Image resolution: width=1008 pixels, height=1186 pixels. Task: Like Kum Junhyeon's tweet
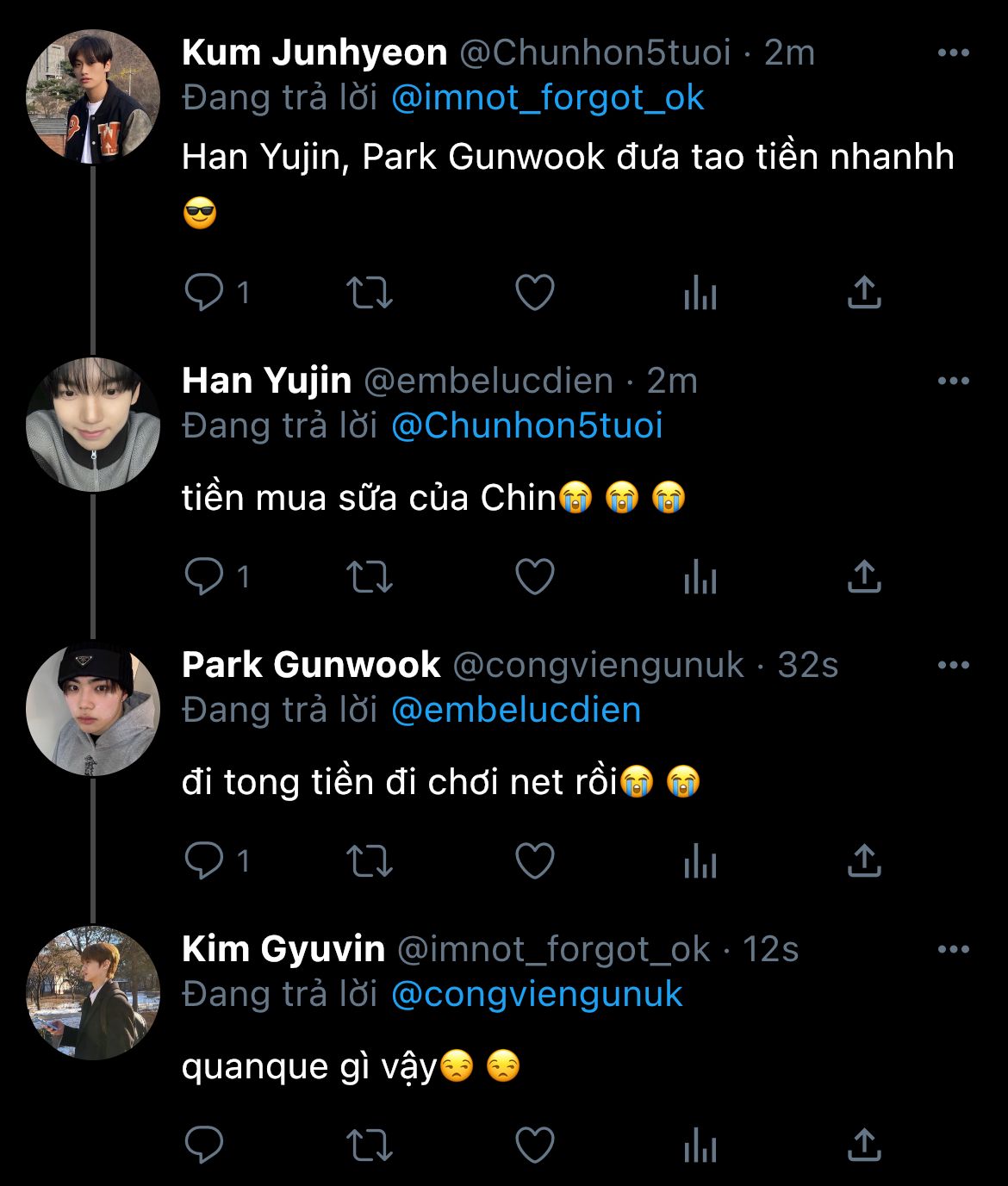534,293
